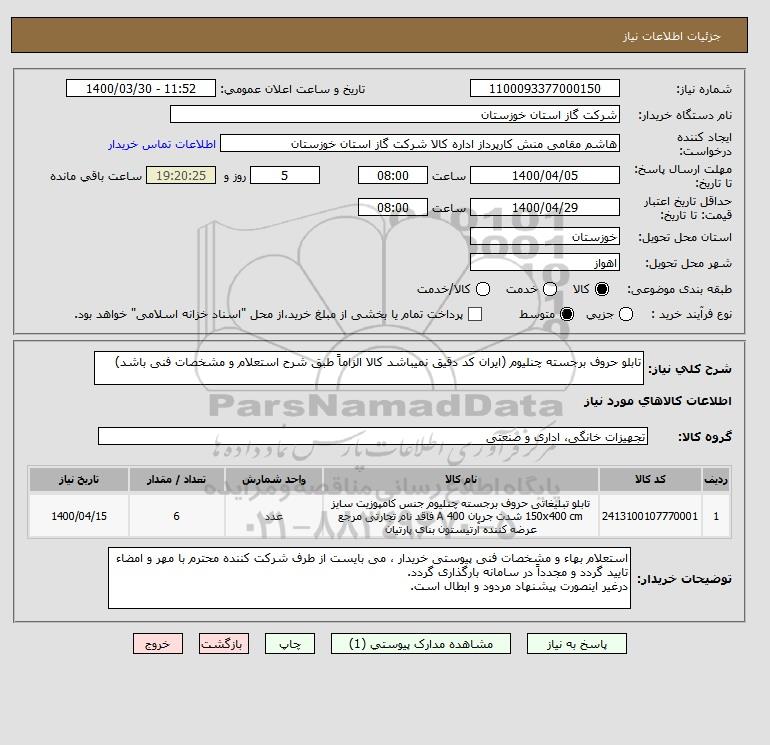Click the delivery province field خوزستان
770x745 pixels.
coord(545,237)
